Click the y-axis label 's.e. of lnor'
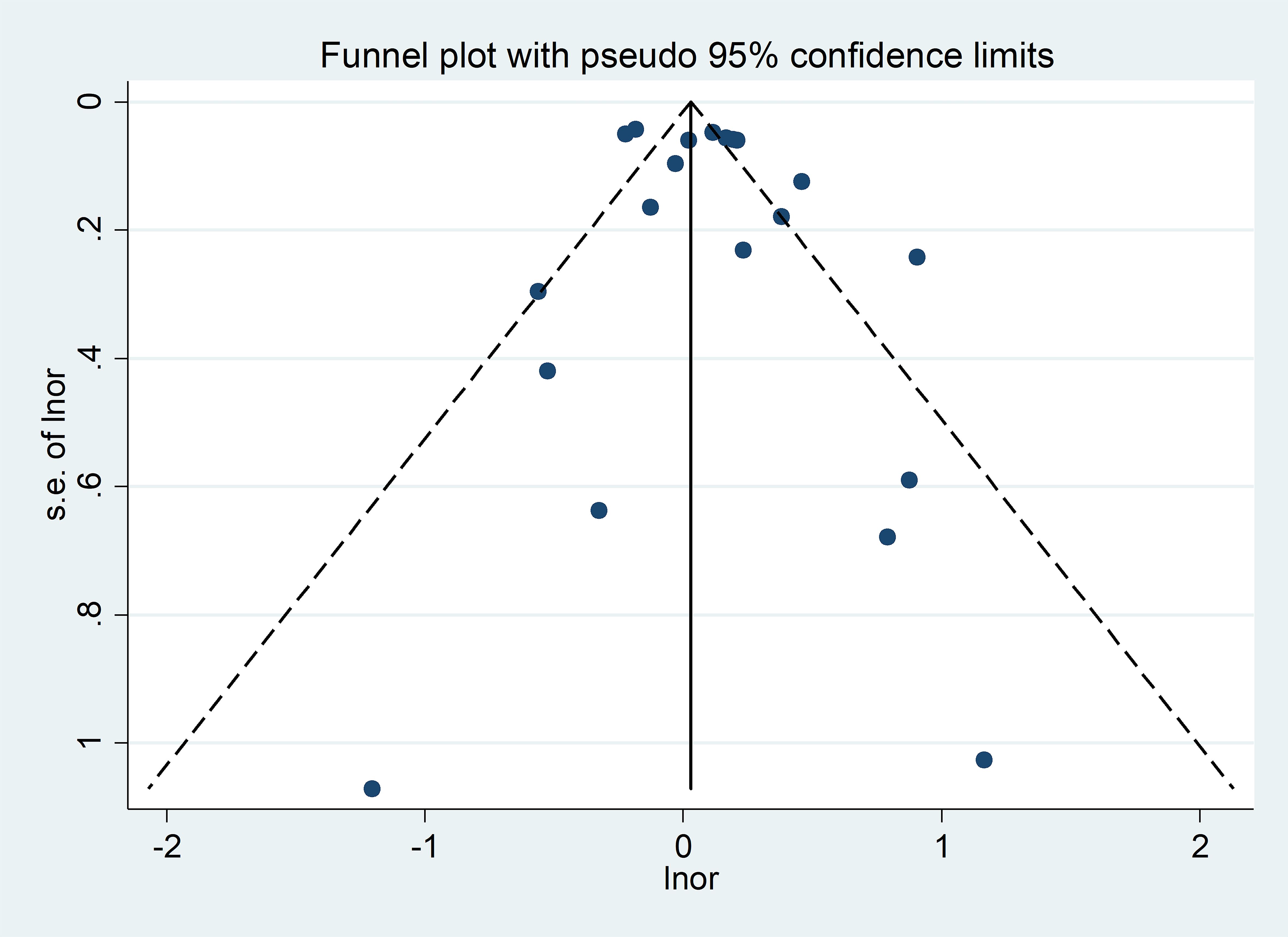Image resolution: width=1288 pixels, height=937 pixels. (56, 444)
